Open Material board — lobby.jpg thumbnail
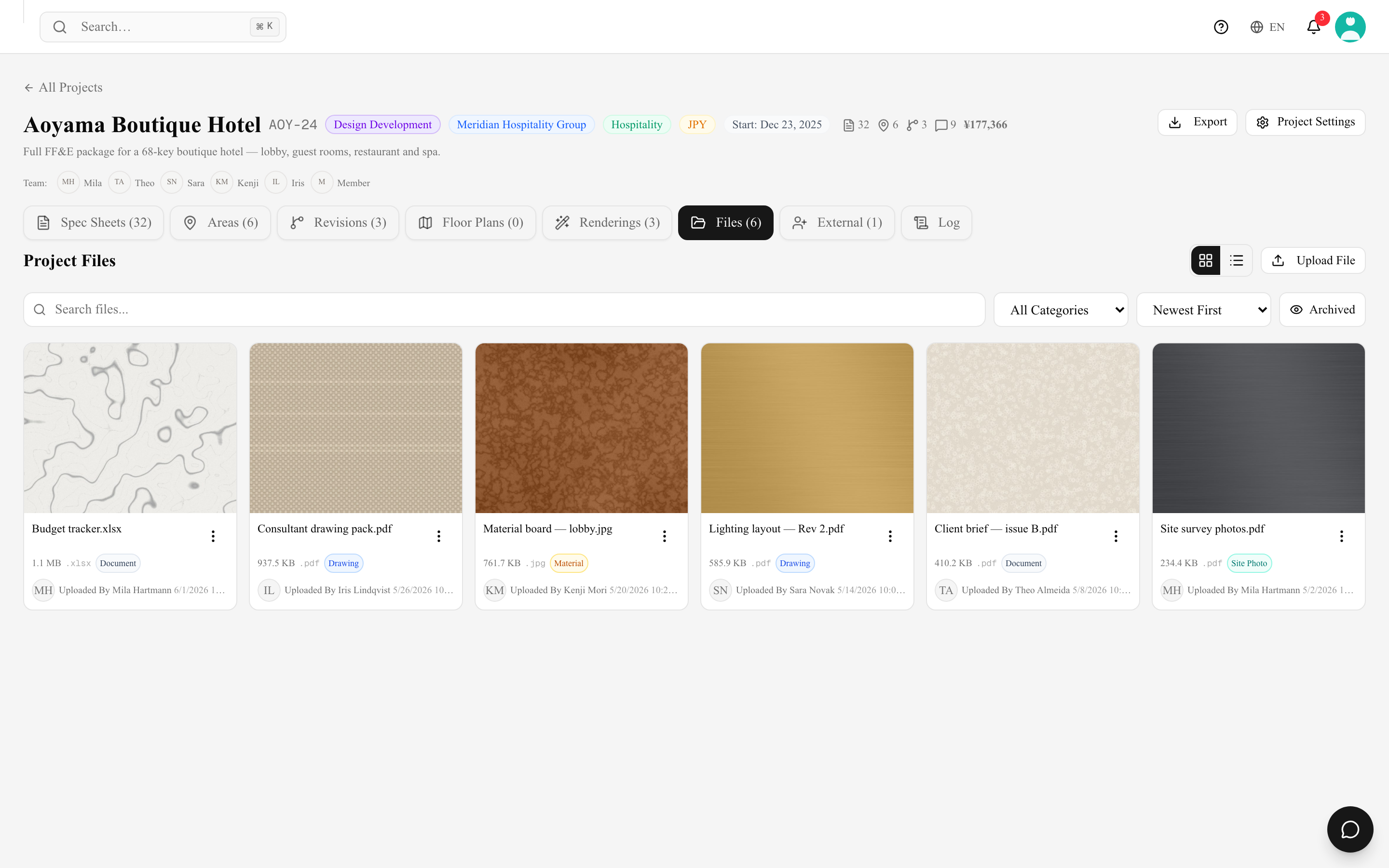 (582, 428)
